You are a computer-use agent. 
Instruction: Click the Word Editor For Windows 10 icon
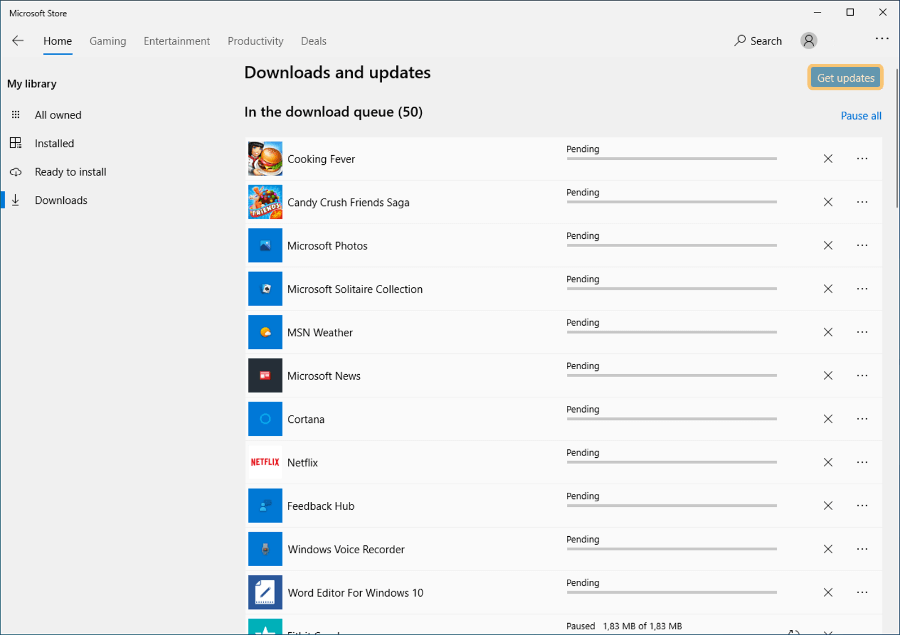tap(265, 593)
